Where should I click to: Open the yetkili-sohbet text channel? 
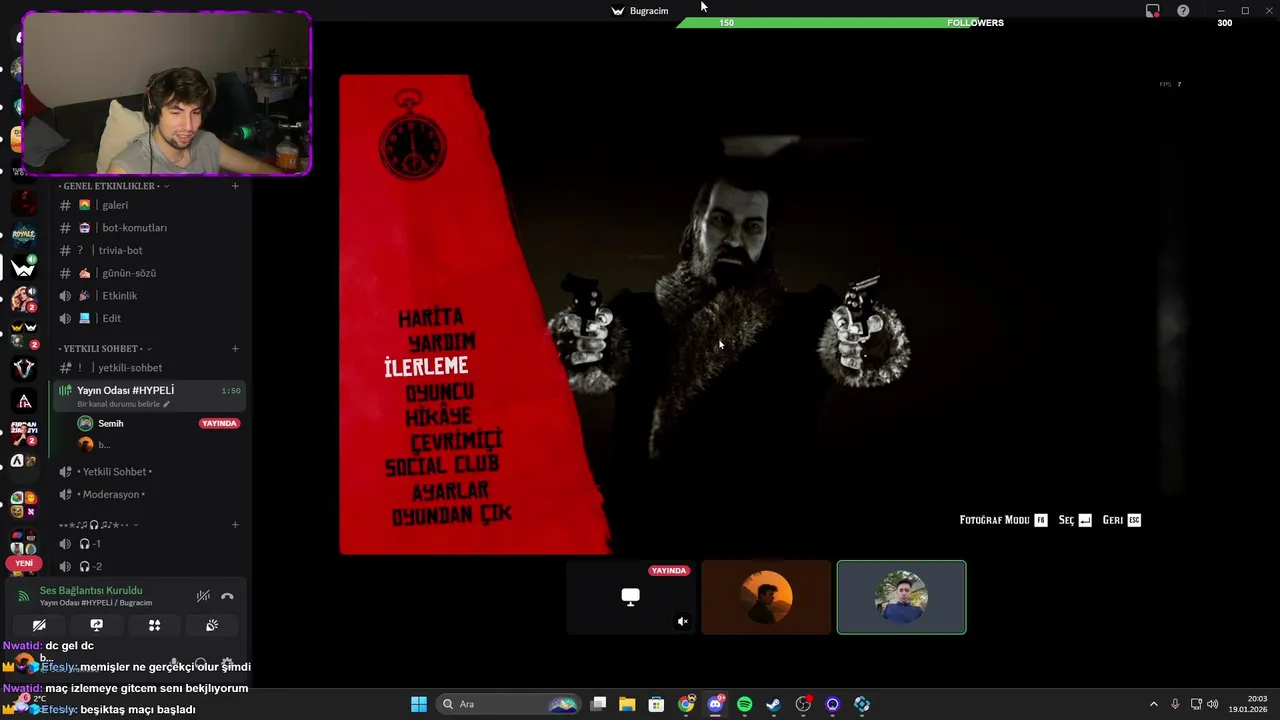tap(150, 368)
